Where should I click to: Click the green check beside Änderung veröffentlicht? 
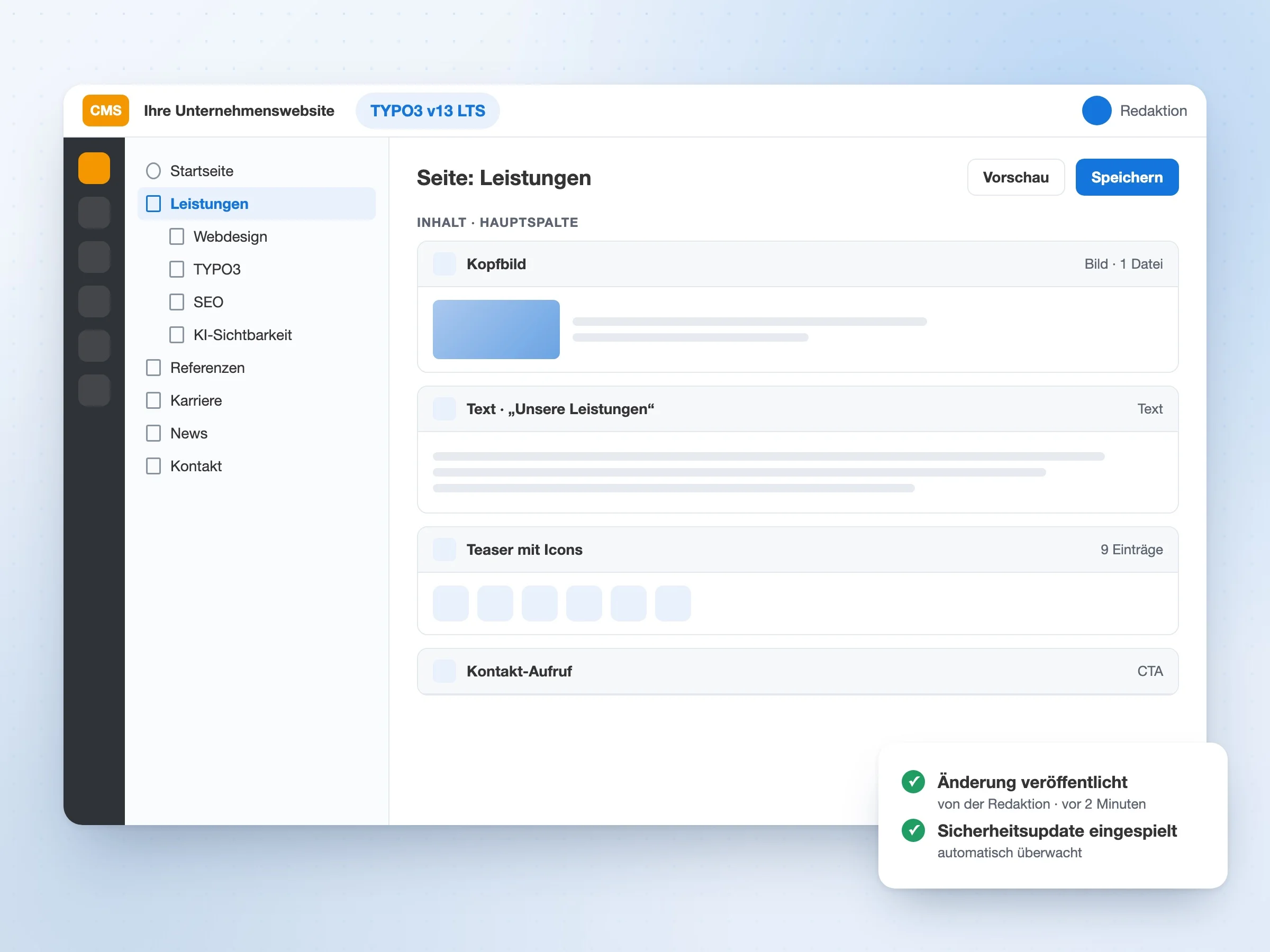pyautogui.click(x=913, y=782)
